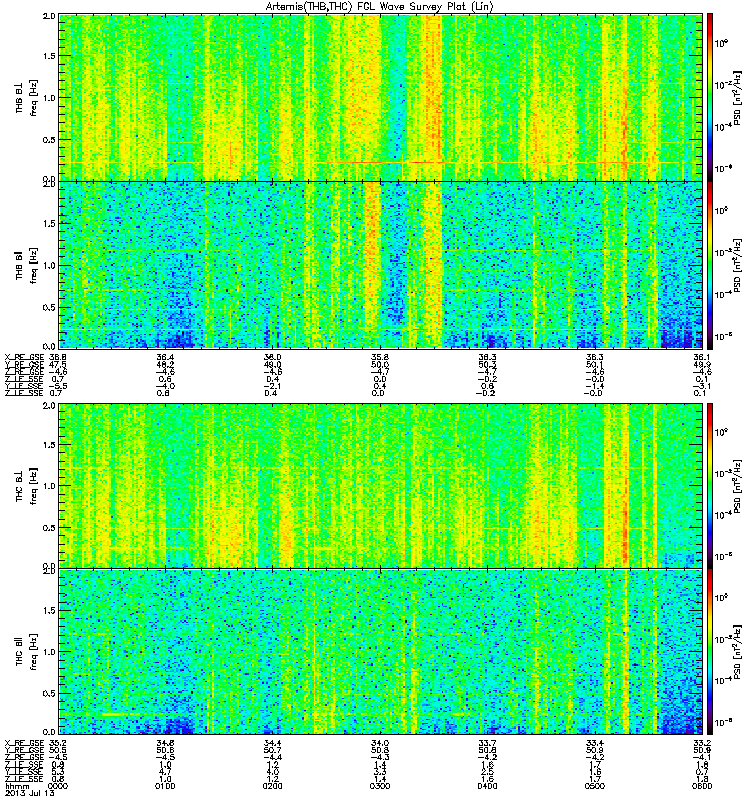
Task: Click the 0600 time label
Action: 702,786
